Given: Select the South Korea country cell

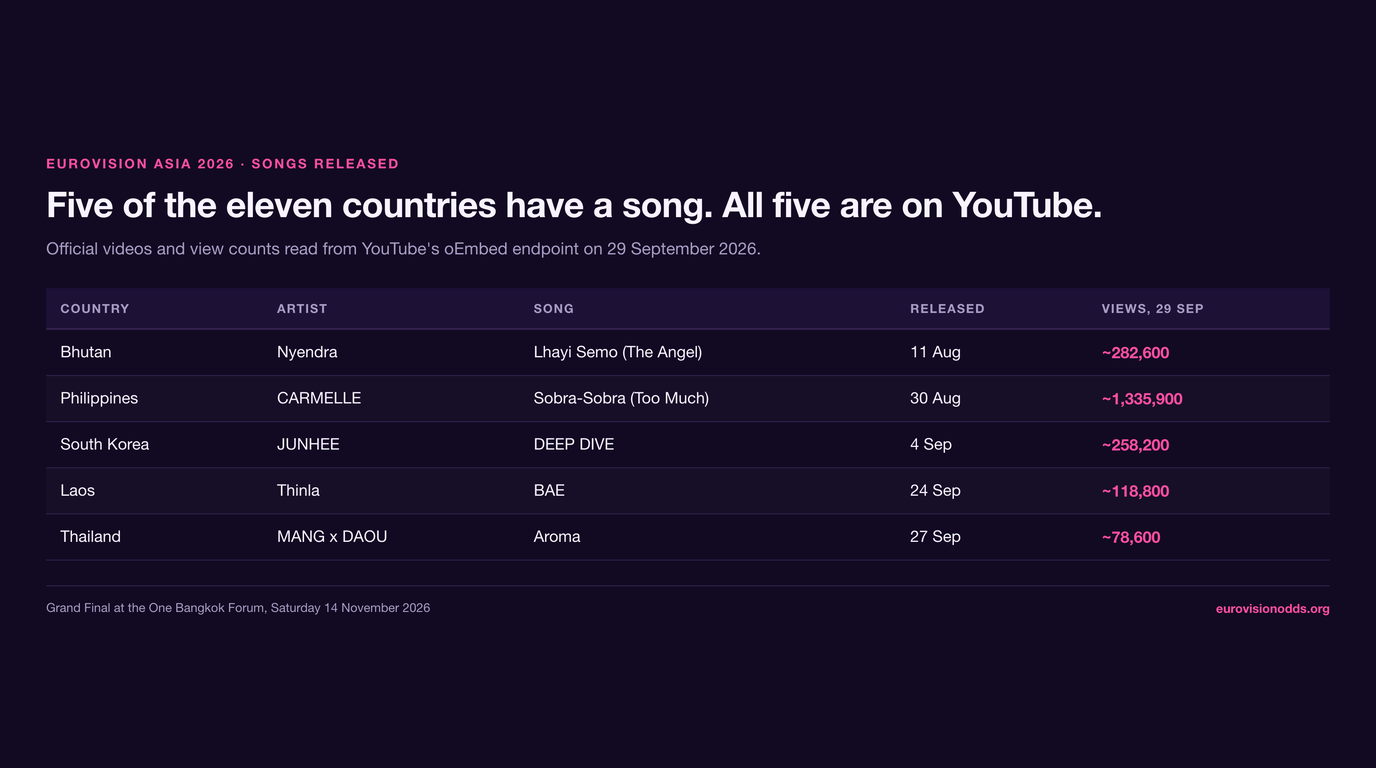Looking at the screenshot, I should point(105,444).
